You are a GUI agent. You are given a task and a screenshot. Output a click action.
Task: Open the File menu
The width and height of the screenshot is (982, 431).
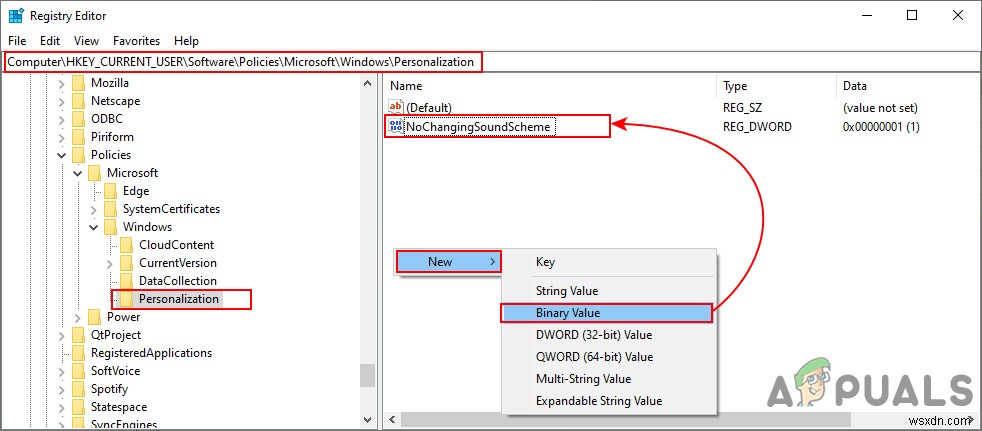[17, 41]
